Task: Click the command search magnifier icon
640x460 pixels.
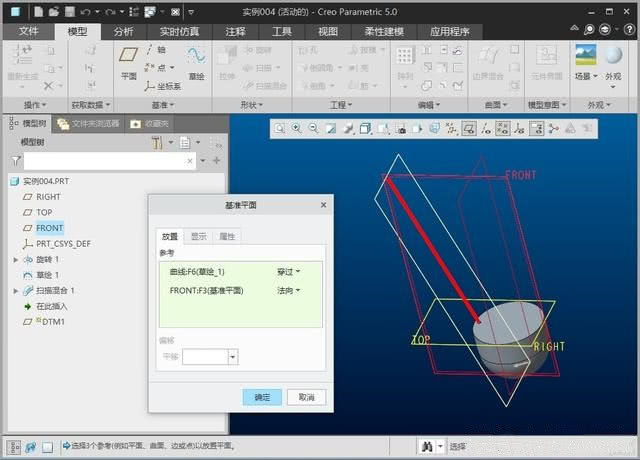Action: click(x=589, y=29)
